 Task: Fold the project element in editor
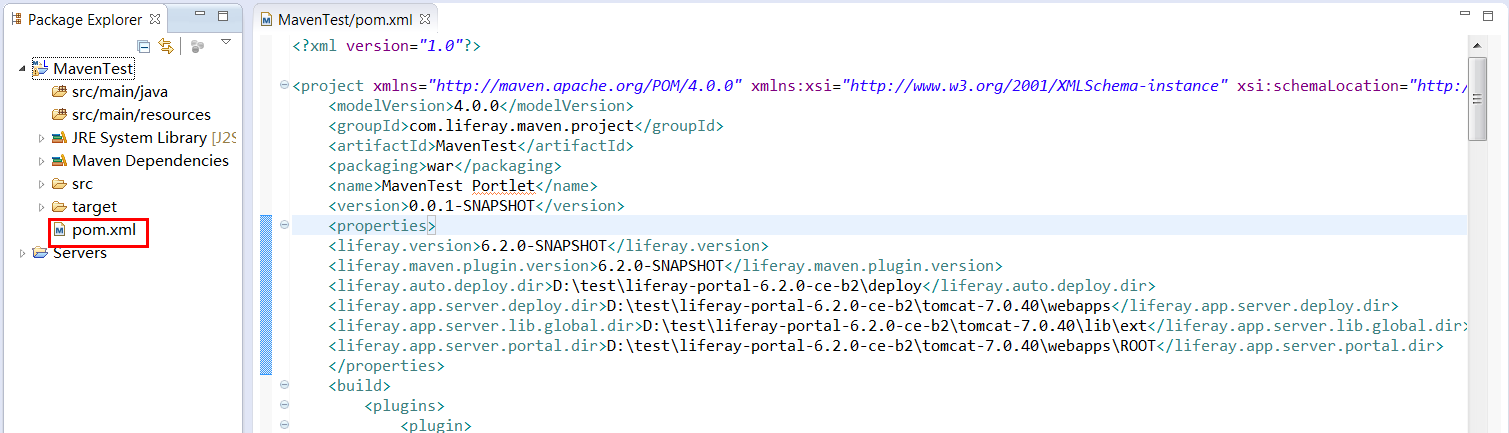coord(284,86)
